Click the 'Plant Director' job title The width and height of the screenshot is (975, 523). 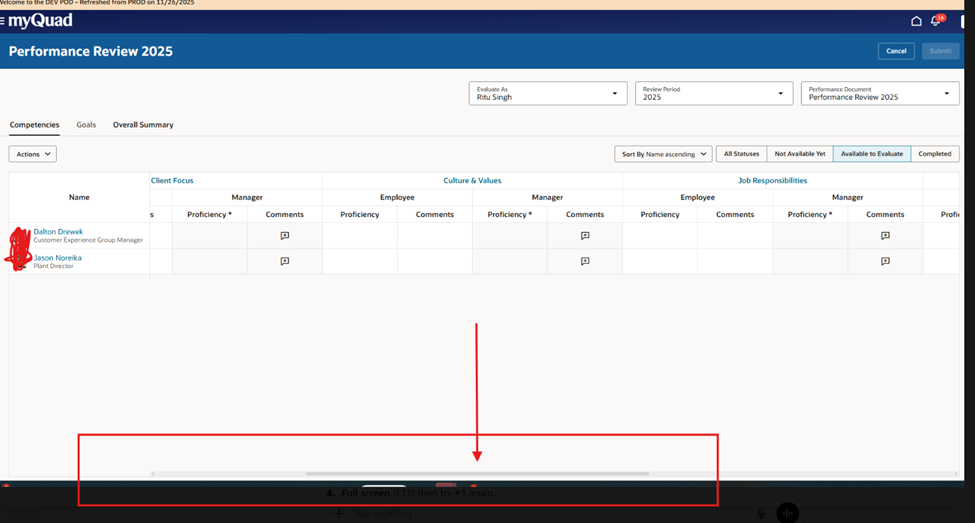[53, 266]
